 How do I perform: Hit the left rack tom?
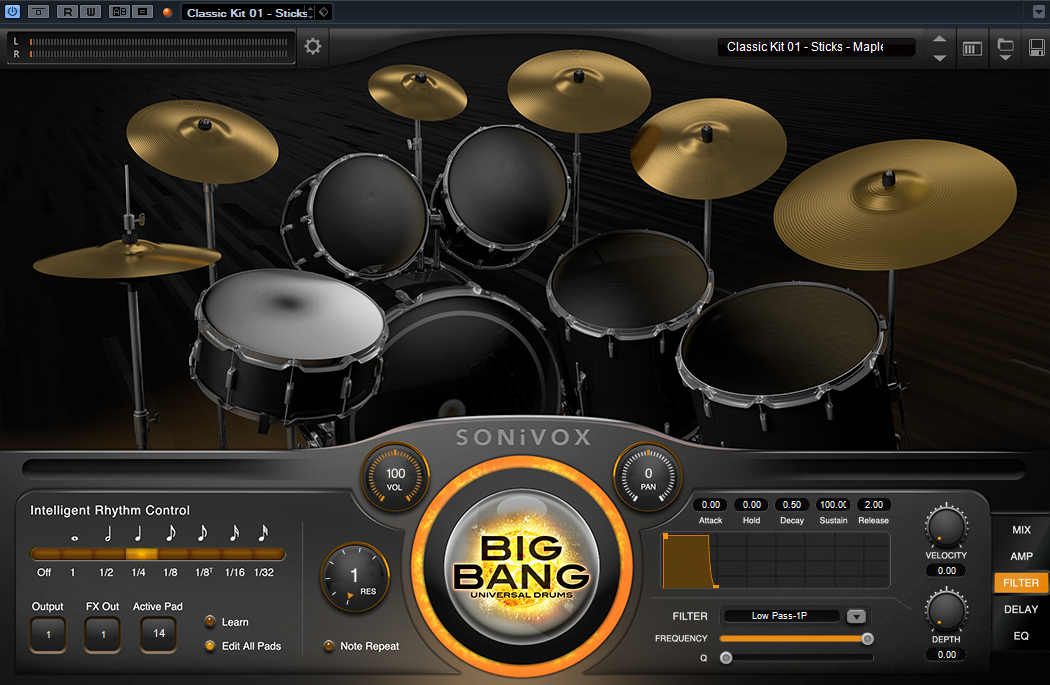point(368,213)
